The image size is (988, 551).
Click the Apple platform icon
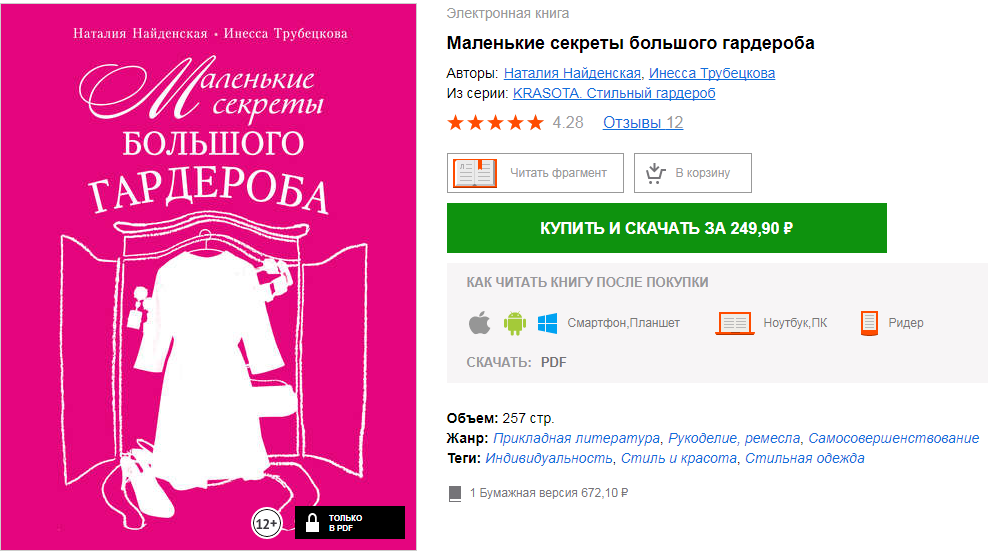pyautogui.click(x=480, y=322)
